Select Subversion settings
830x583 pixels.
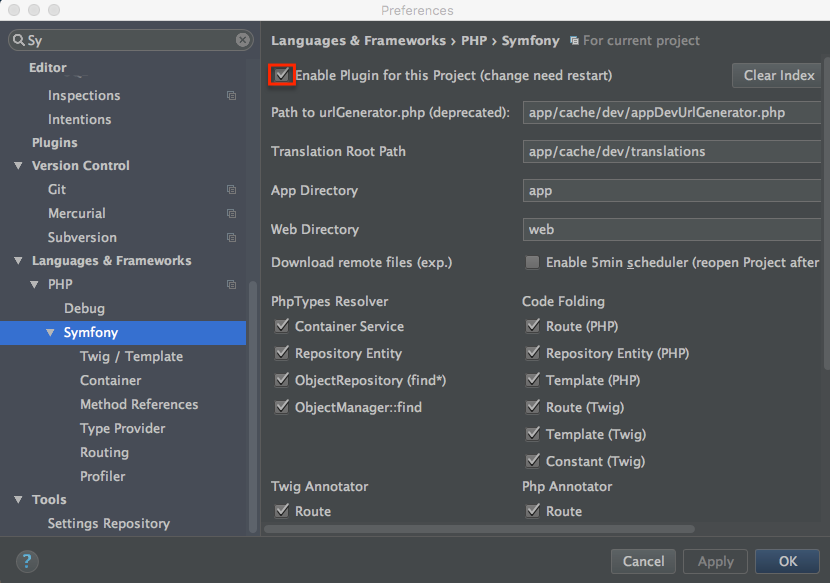(82, 237)
